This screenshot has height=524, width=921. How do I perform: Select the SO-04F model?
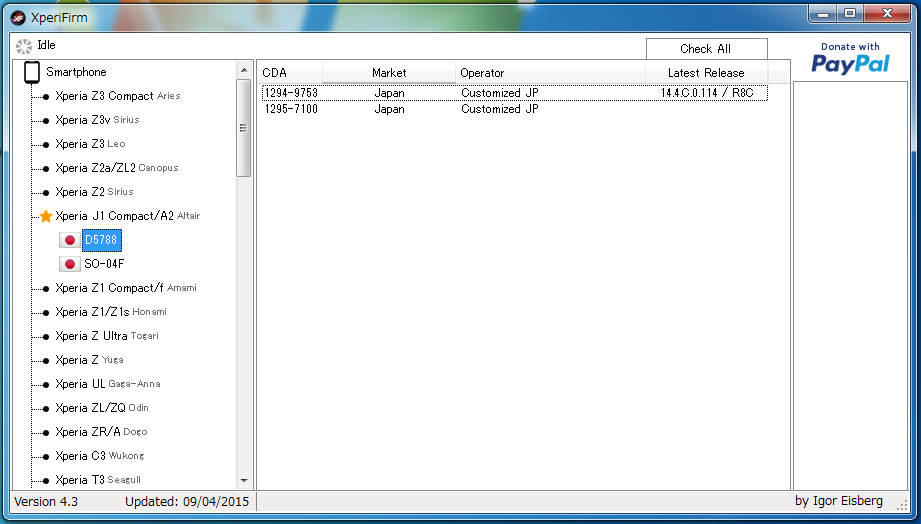104,264
